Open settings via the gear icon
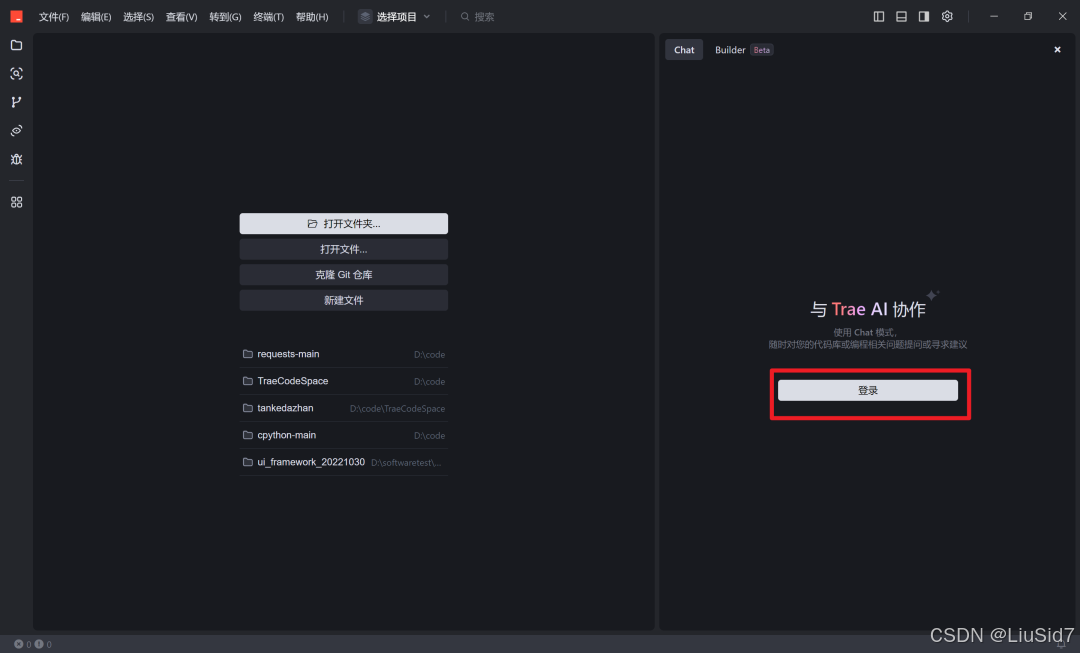Screen dimensions: 1080x653 (947, 17)
